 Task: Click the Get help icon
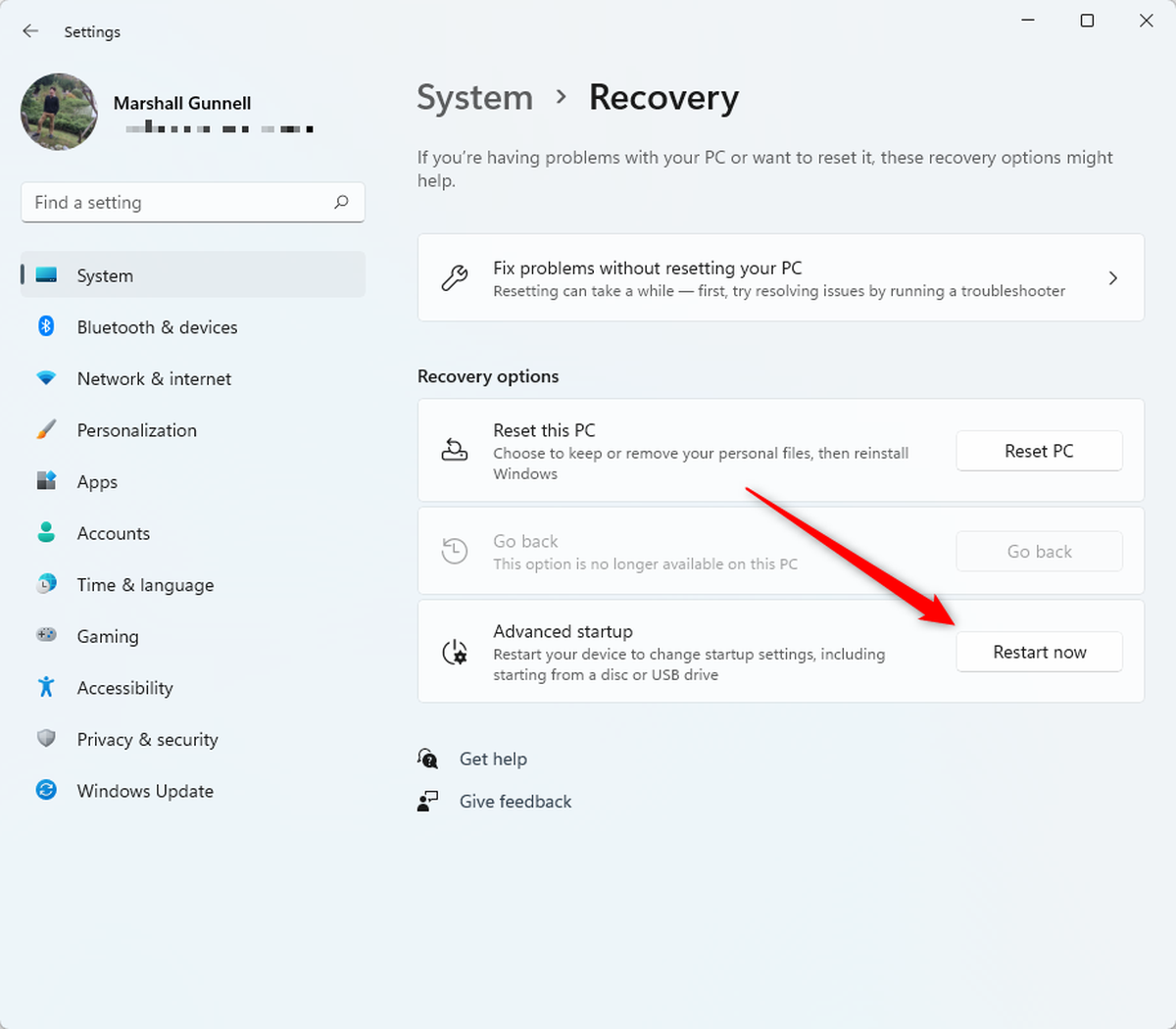[x=428, y=759]
